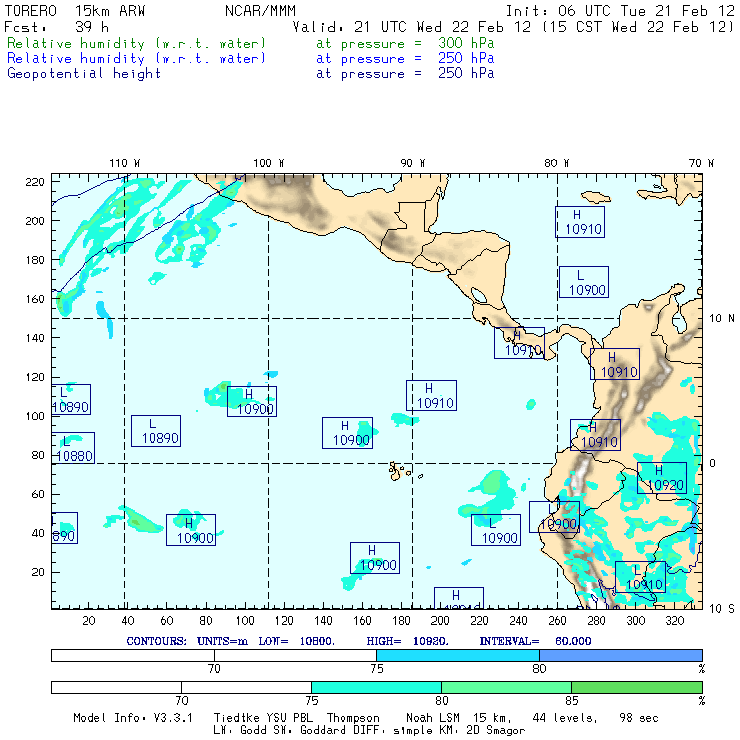Click the '300 hPa' pressure value

tap(466, 43)
